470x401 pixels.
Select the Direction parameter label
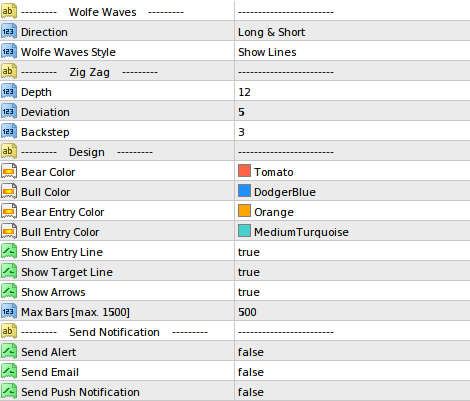[44, 32]
